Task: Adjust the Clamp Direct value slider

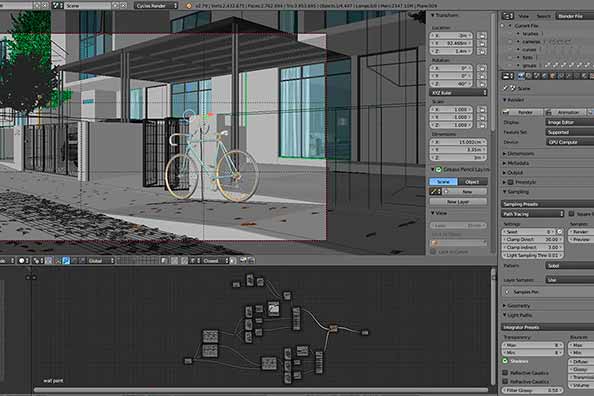Action: pos(533,239)
